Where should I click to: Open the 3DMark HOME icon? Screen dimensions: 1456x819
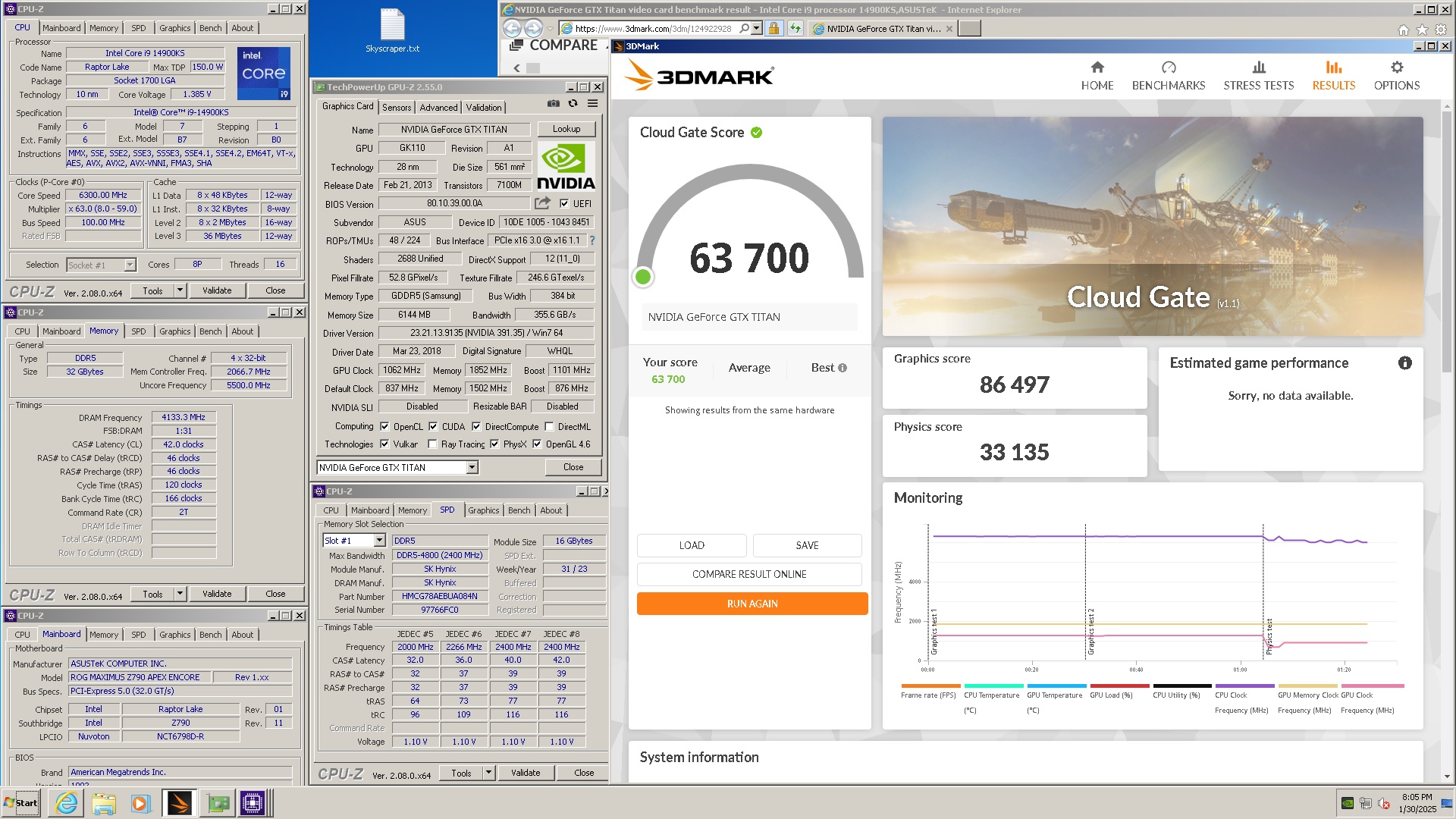(1097, 67)
